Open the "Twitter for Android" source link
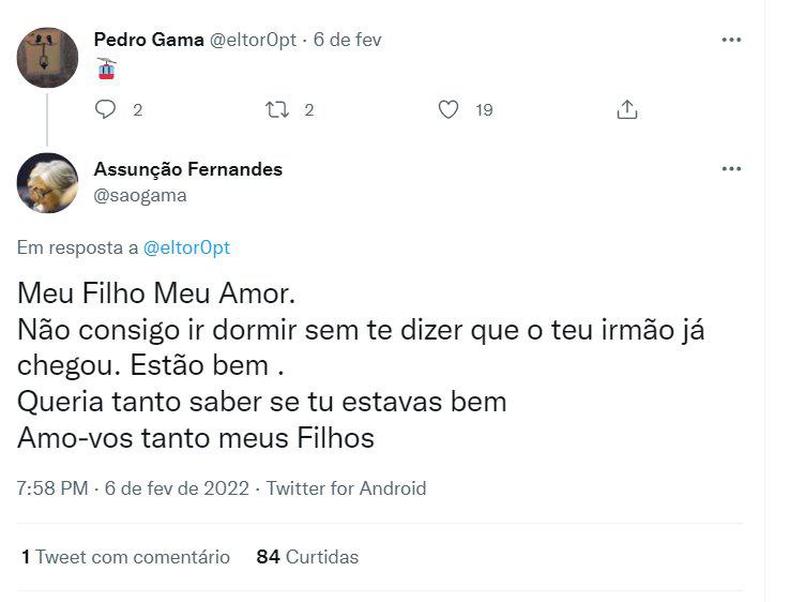 pyautogui.click(x=346, y=489)
